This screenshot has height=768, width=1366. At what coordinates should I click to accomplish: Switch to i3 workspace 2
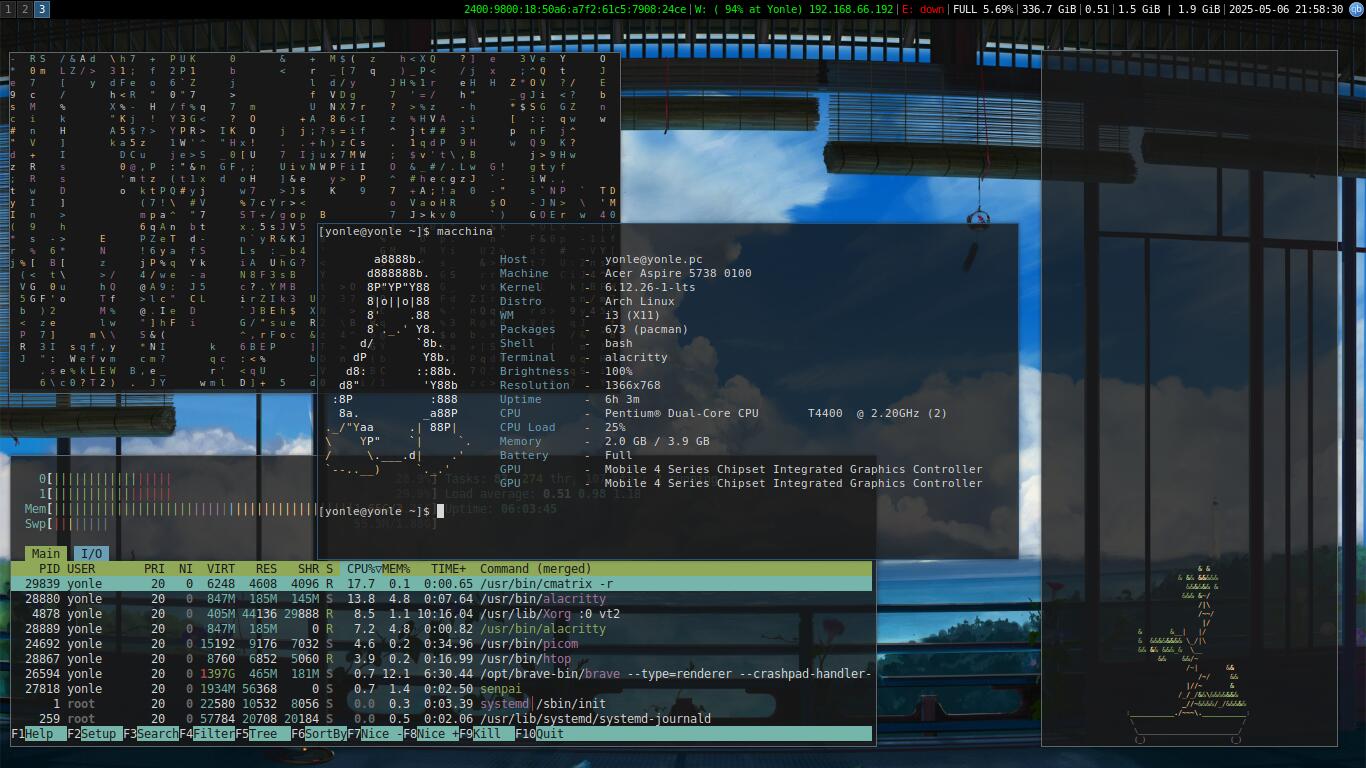tap(25, 9)
